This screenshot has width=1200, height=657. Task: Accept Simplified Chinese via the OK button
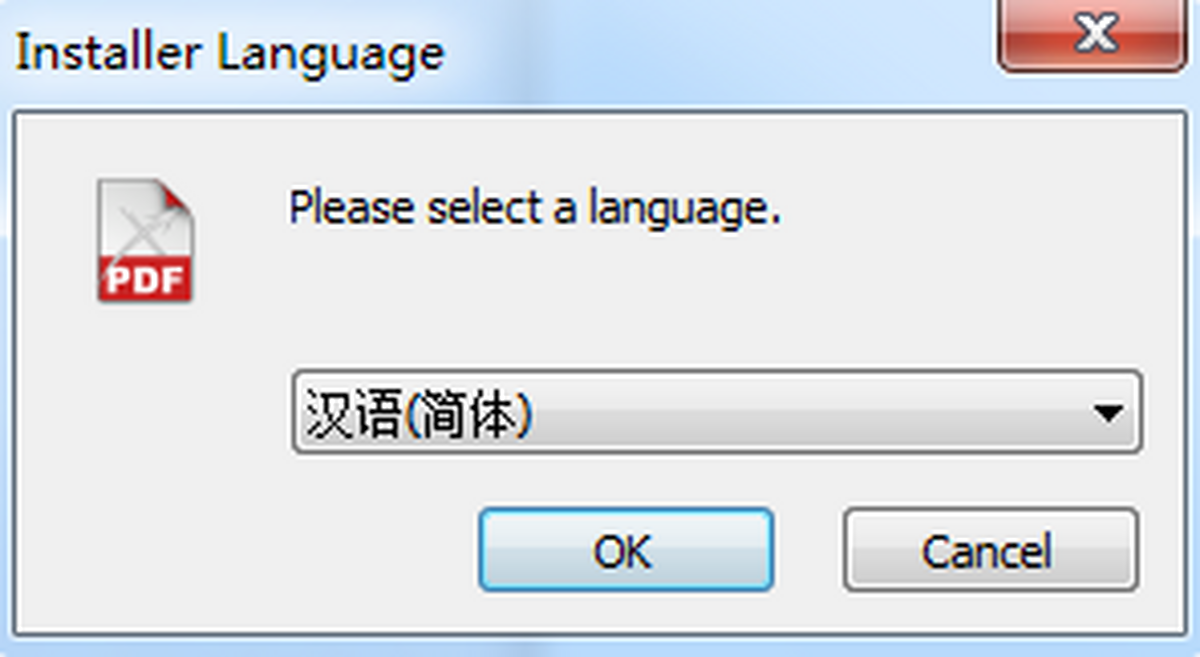pos(626,550)
